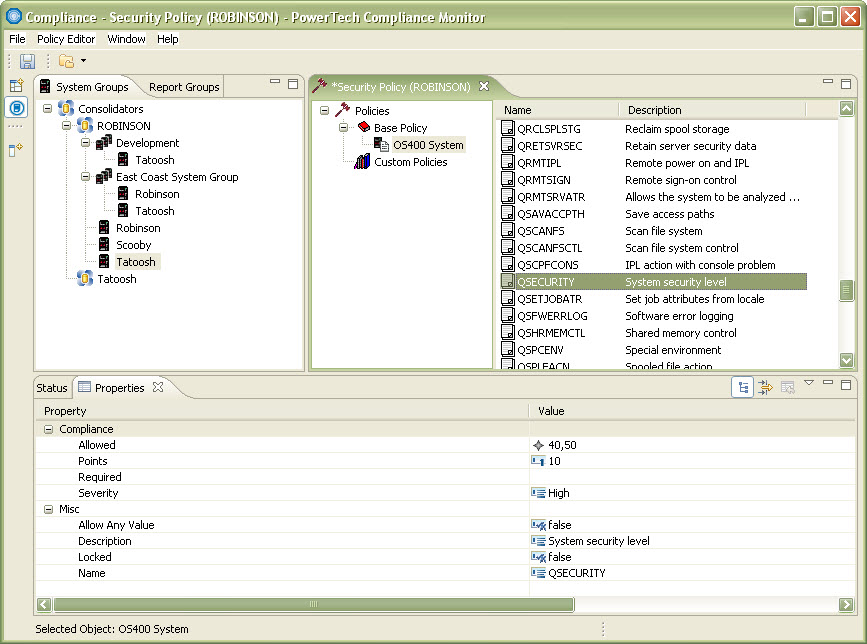Click the Consolidators tree icon
This screenshot has height=644, width=867.
click(66, 108)
